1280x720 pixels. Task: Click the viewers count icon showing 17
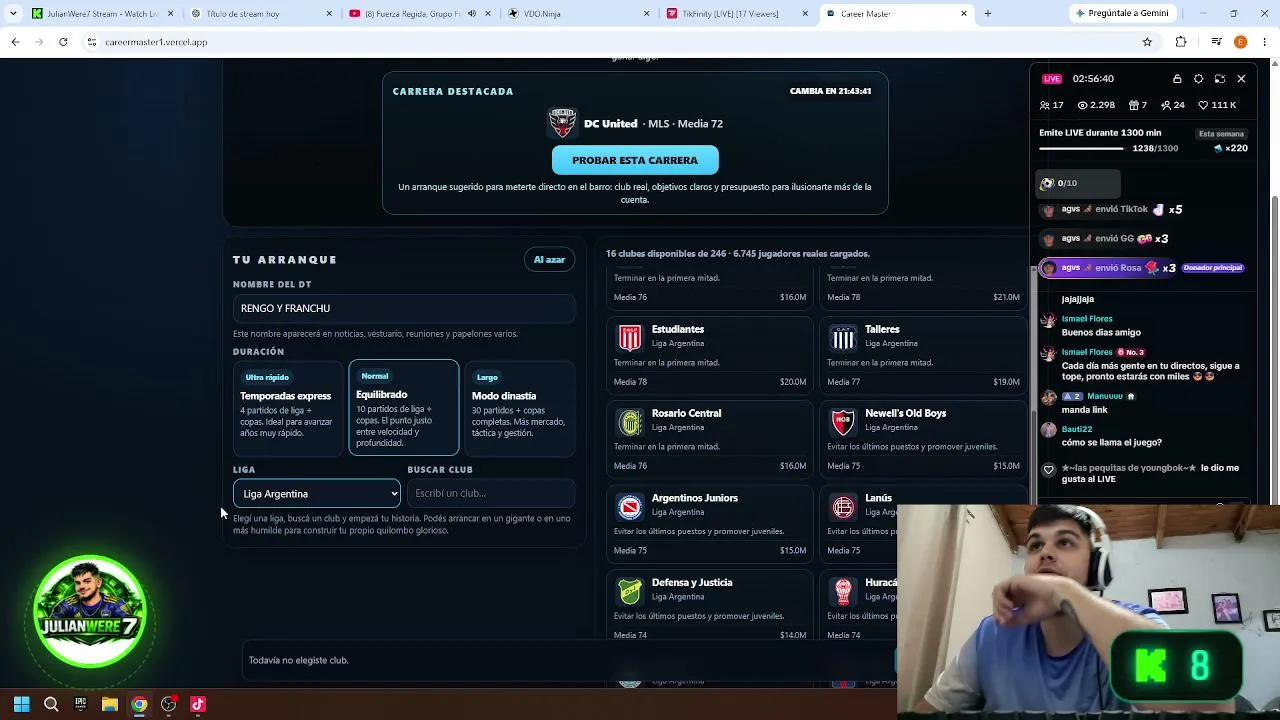(x=1045, y=105)
